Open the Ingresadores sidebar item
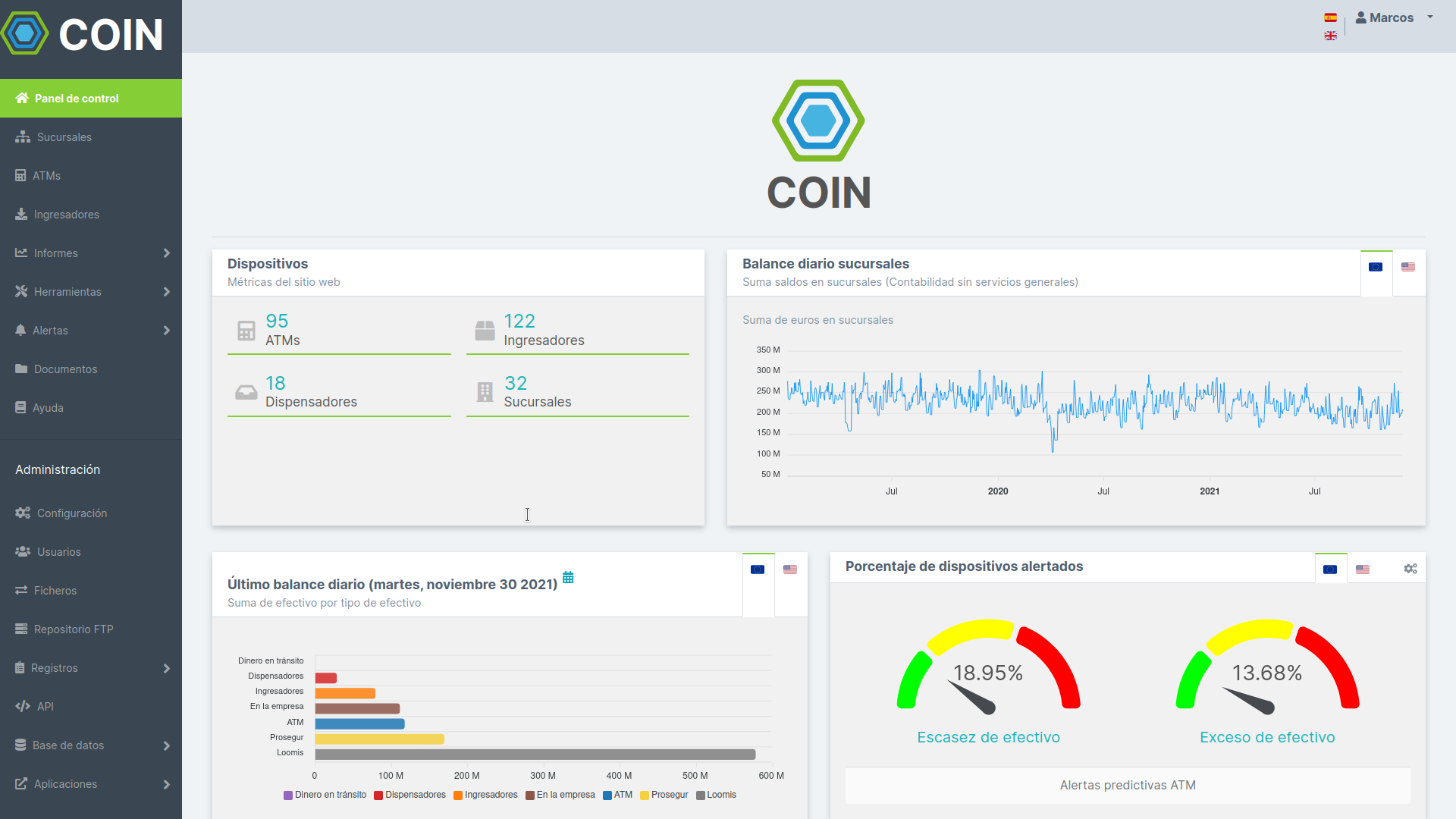The width and height of the screenshot is (1456, 819). 91,215
